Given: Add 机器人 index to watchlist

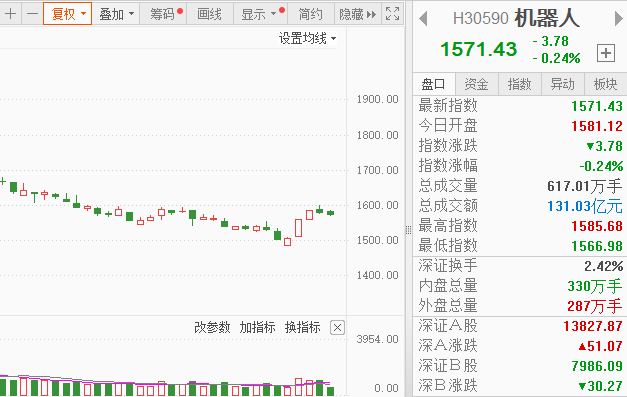Looking at the screenshot, I should click(606, 53).
